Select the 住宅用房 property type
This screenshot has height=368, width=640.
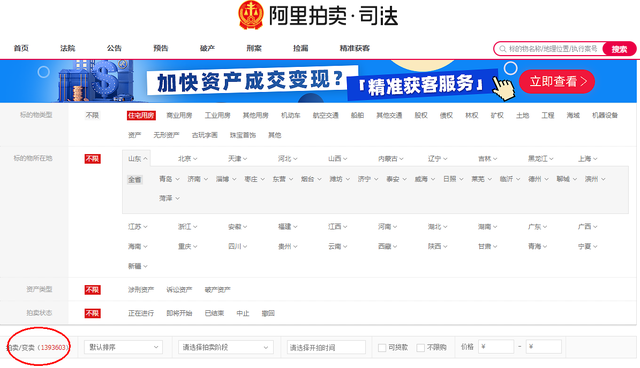[x=141, y=115]
